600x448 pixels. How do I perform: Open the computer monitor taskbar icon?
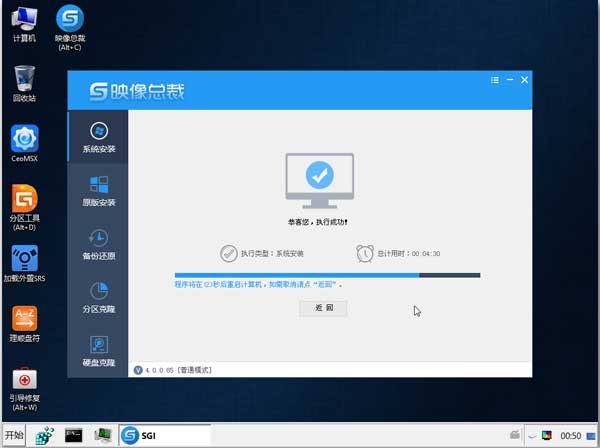(103, 435)
